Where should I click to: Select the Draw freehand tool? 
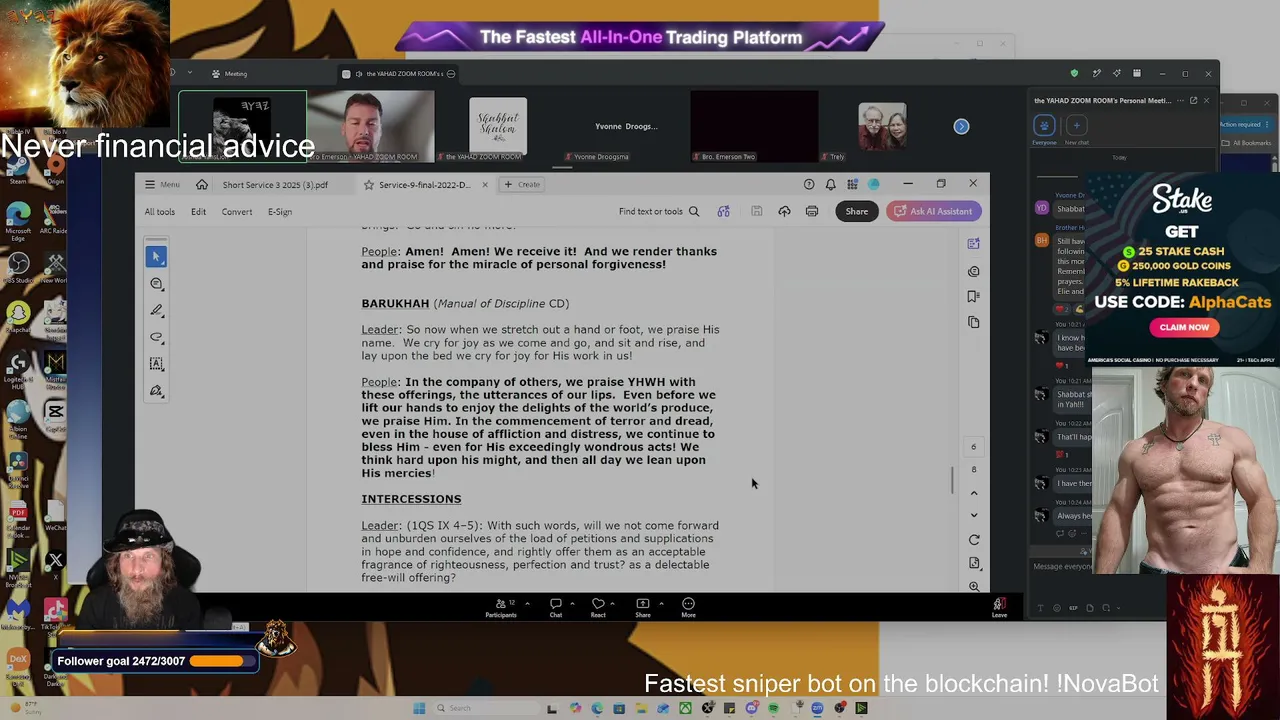[x=156, y=338]
